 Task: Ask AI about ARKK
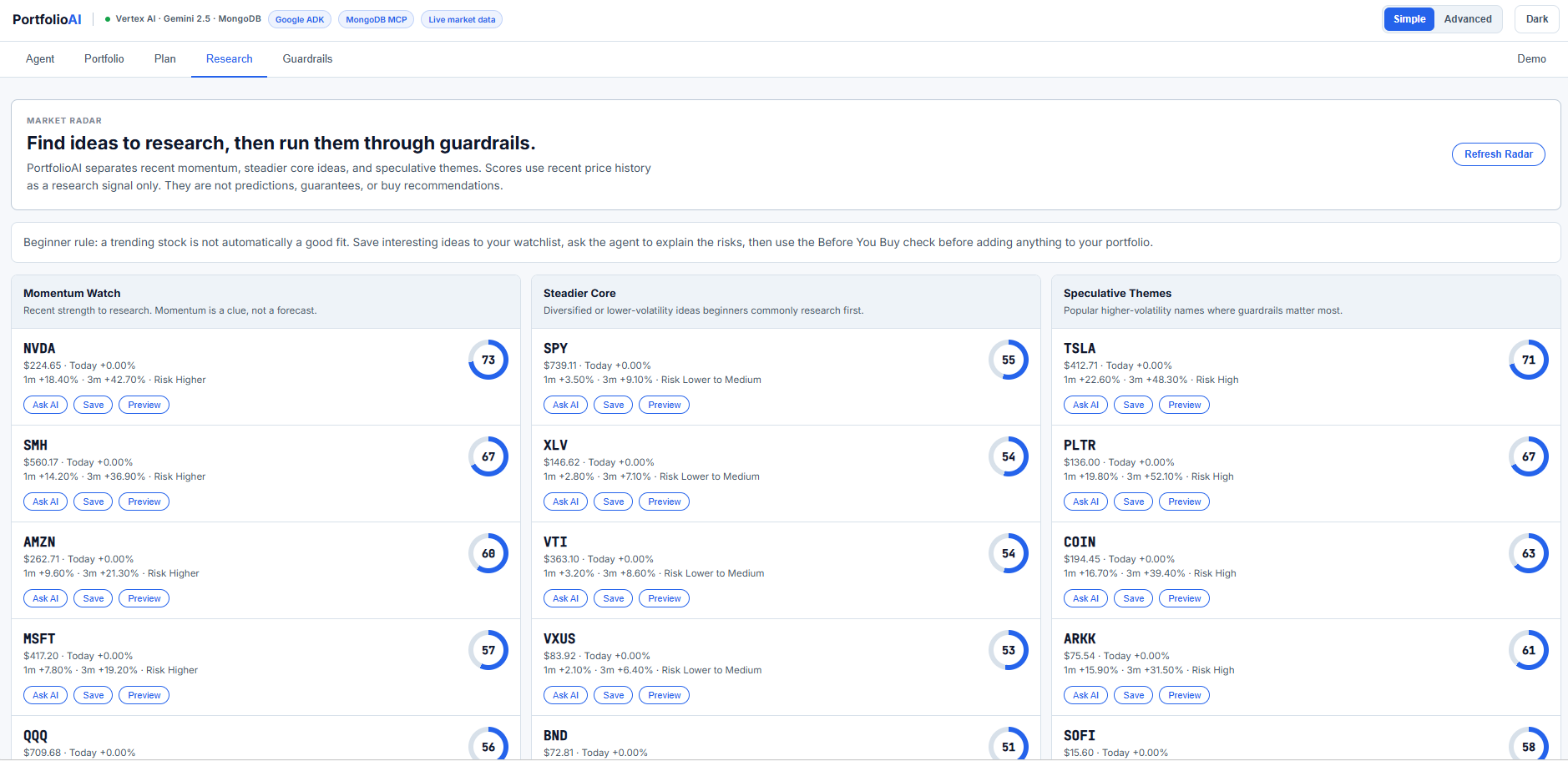[x=1086, y=695]
